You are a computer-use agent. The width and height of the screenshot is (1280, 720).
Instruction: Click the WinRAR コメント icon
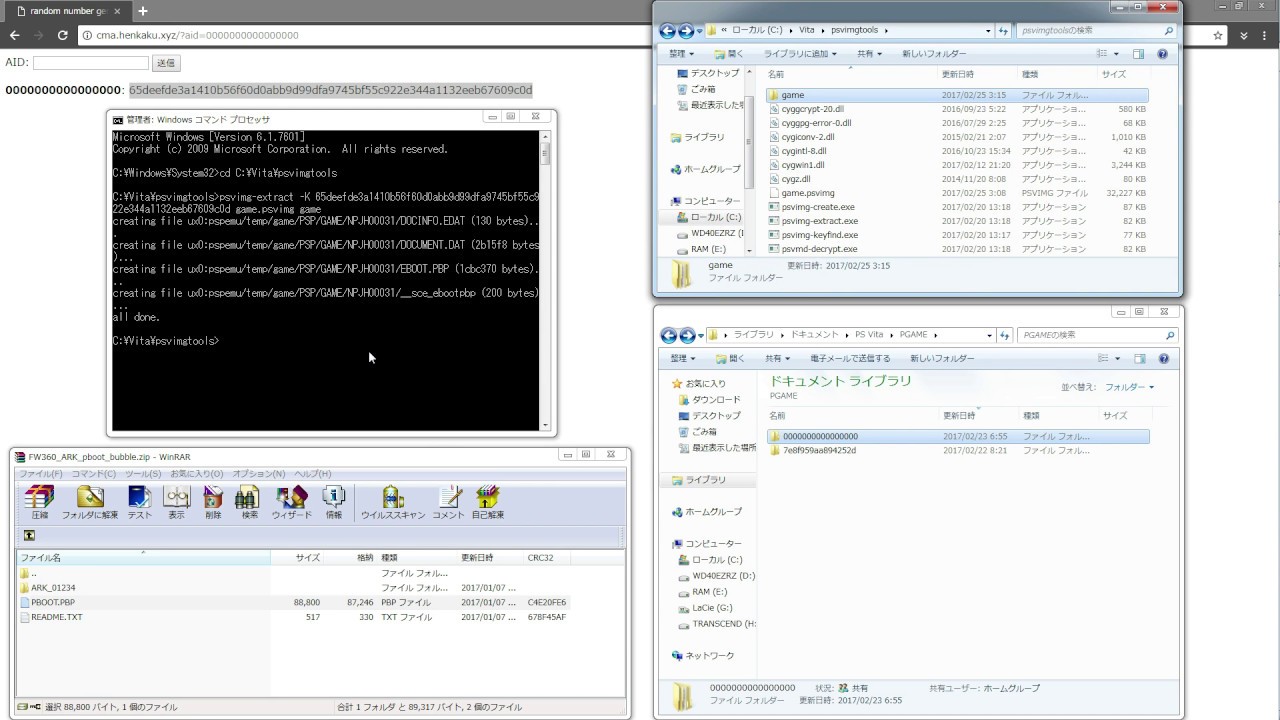click(448, 502)
